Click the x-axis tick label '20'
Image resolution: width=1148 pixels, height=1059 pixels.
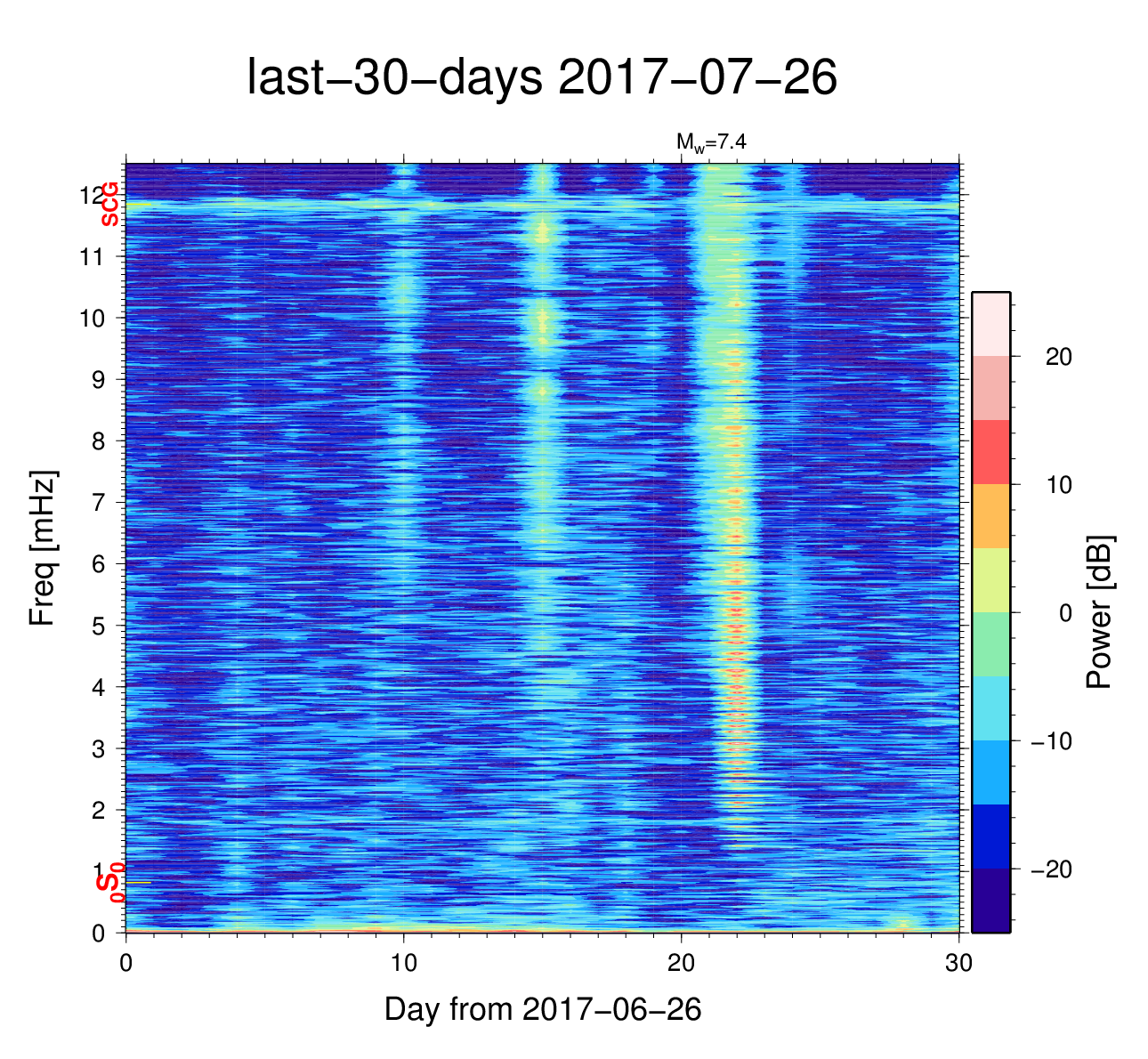click(681, 964)
